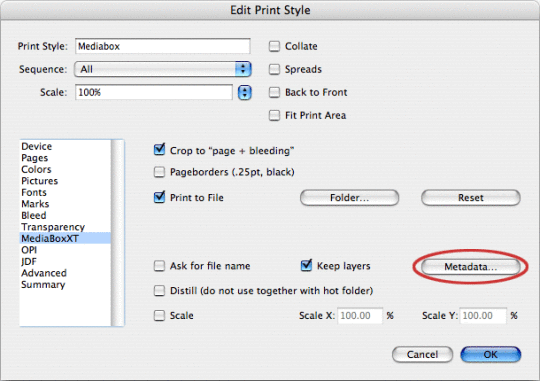The height and width of the screenshot is (381, 540).
Task: Confirm with the OK button
Action: pyautogui.click(x=490, y=354)
